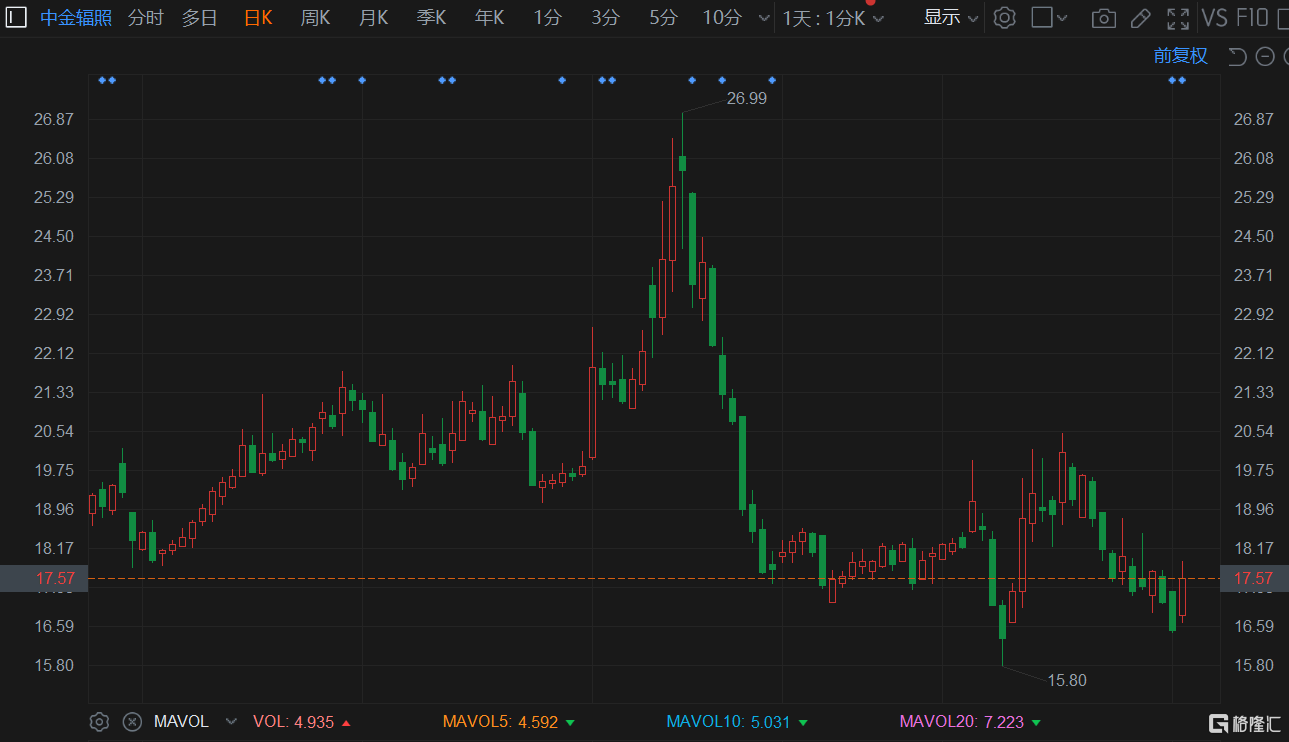Expand the 显示 display dropdown
This screenshot has height=742, width=1289.
(950, 17)
